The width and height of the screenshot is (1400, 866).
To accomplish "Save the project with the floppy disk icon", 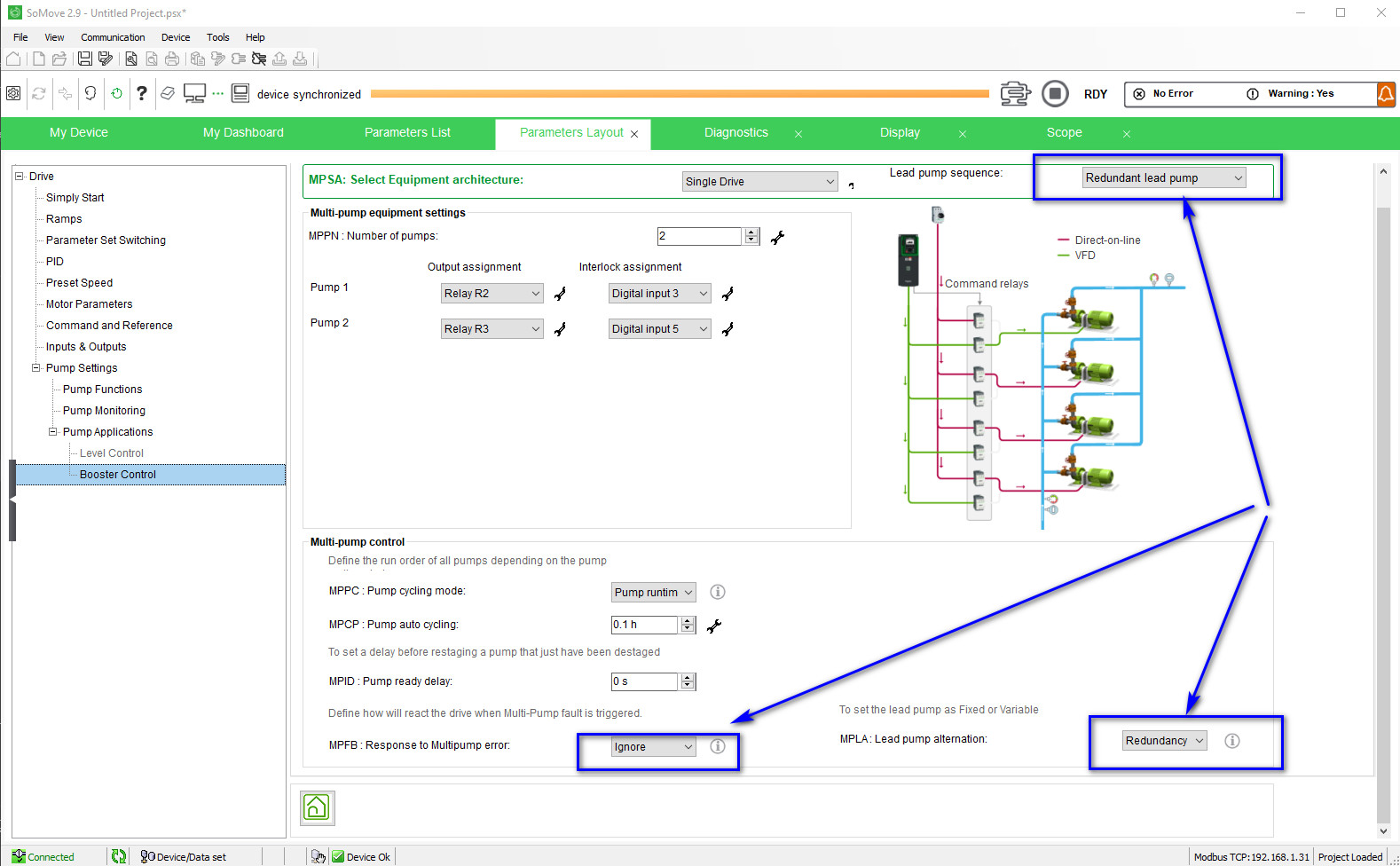I will [x=85, y=59].
